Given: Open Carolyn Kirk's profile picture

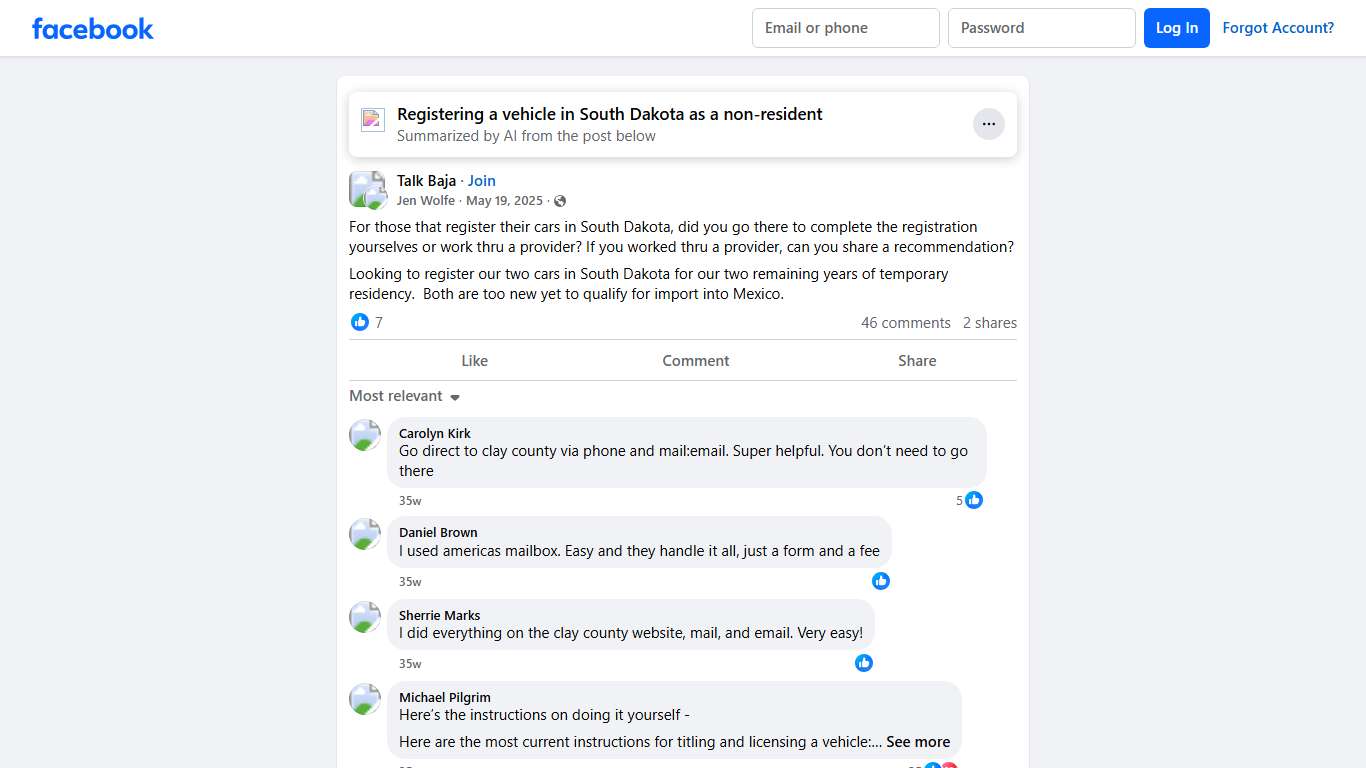Looking at the screenshot, I should [x=365, y=435].
